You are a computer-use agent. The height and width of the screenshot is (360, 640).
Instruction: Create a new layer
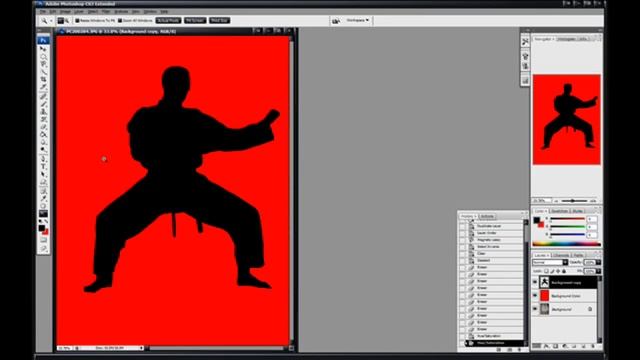(583, 346)
